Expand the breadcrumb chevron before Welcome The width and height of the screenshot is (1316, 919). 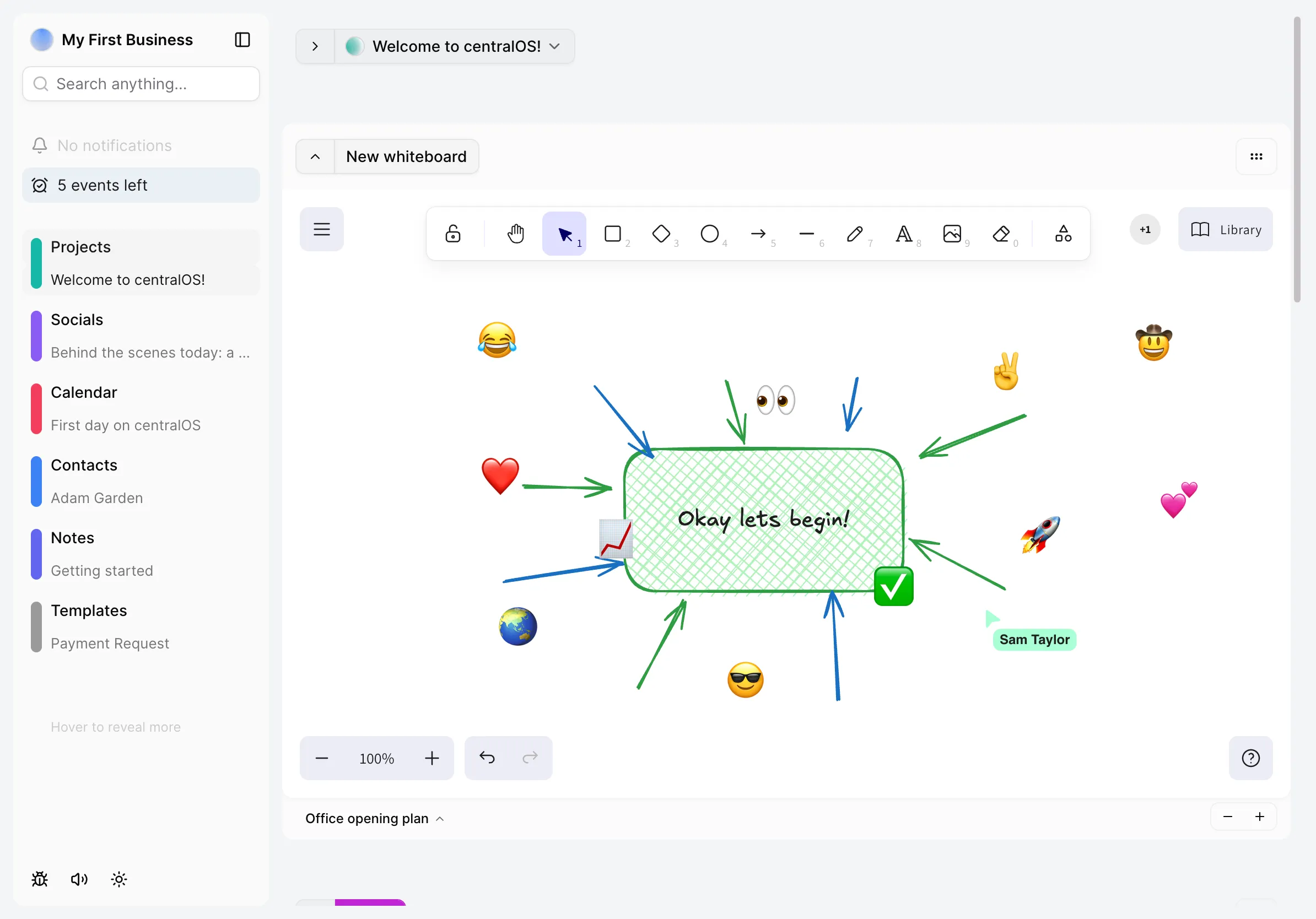[x=315, y=46]
